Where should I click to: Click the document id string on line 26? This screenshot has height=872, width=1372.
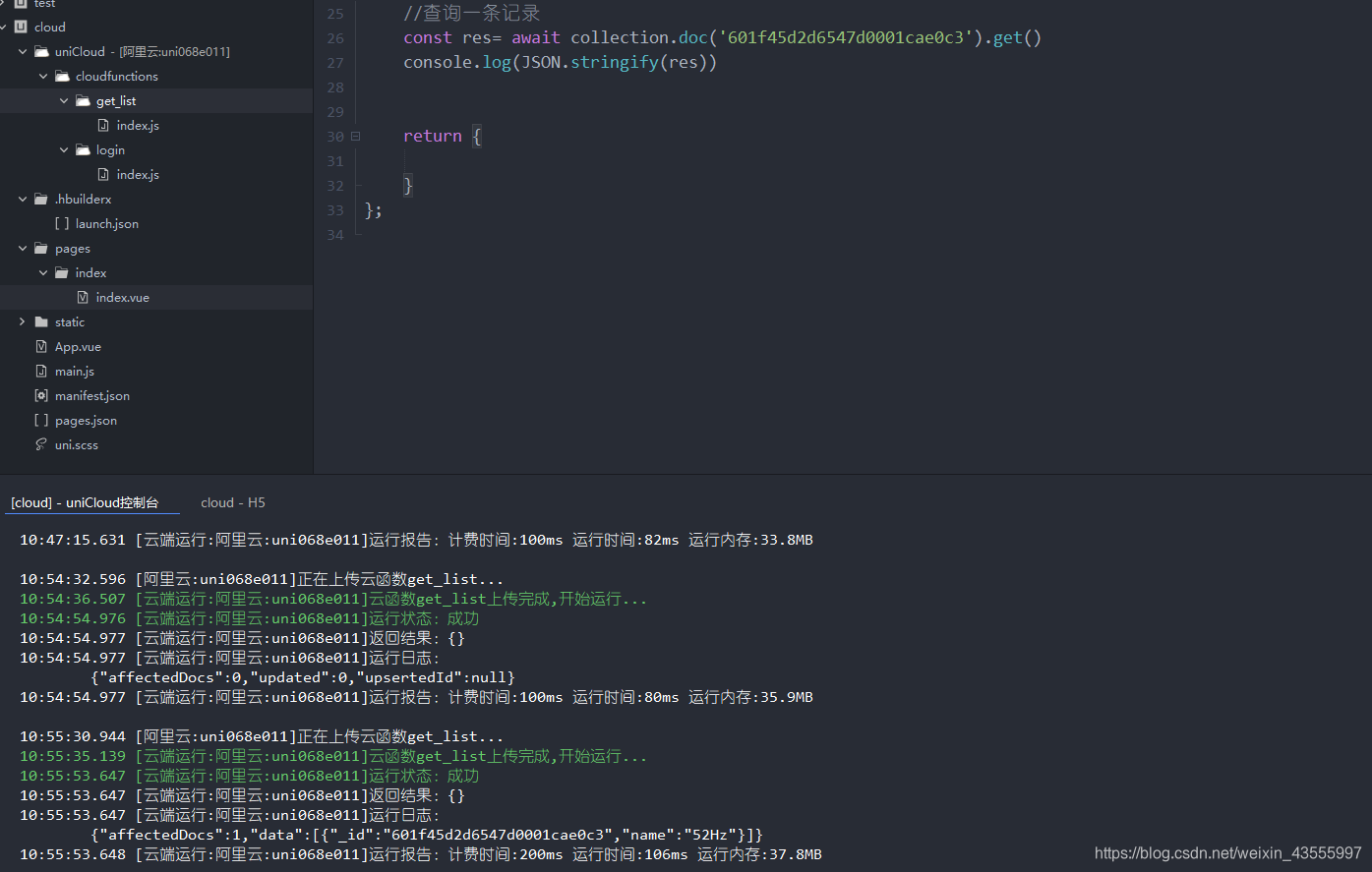tap(846, 37)
